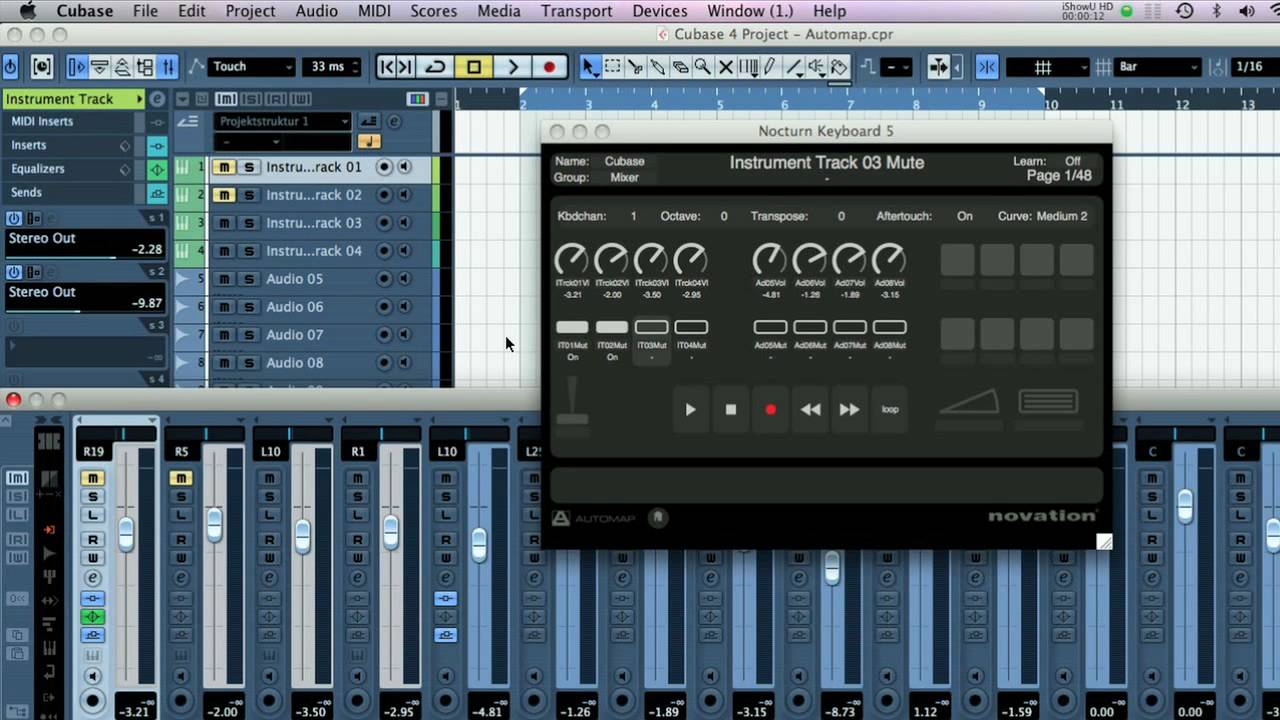
Task: Toggle monitor on Instrument Track 04
Action: (x=404, y=251)
